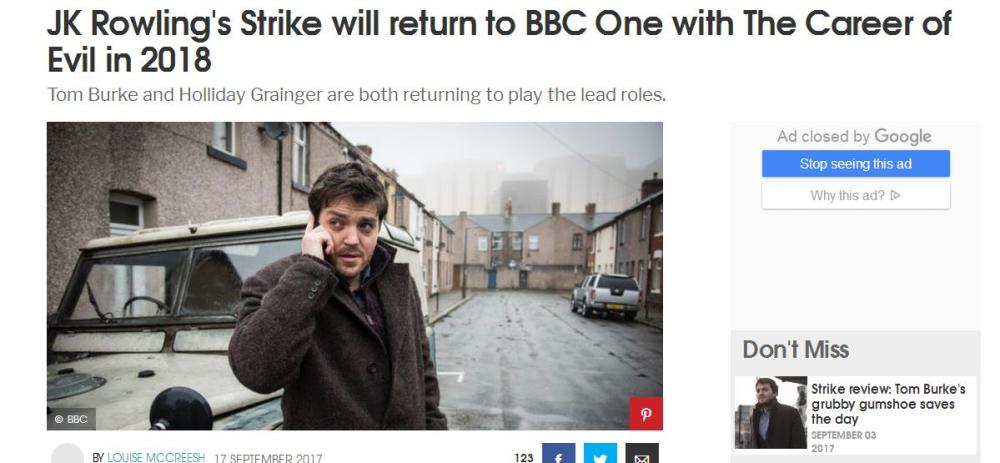Screen dimensions: 1000x463
Task: Click the Why this ad? button
Action: point(855,195)
